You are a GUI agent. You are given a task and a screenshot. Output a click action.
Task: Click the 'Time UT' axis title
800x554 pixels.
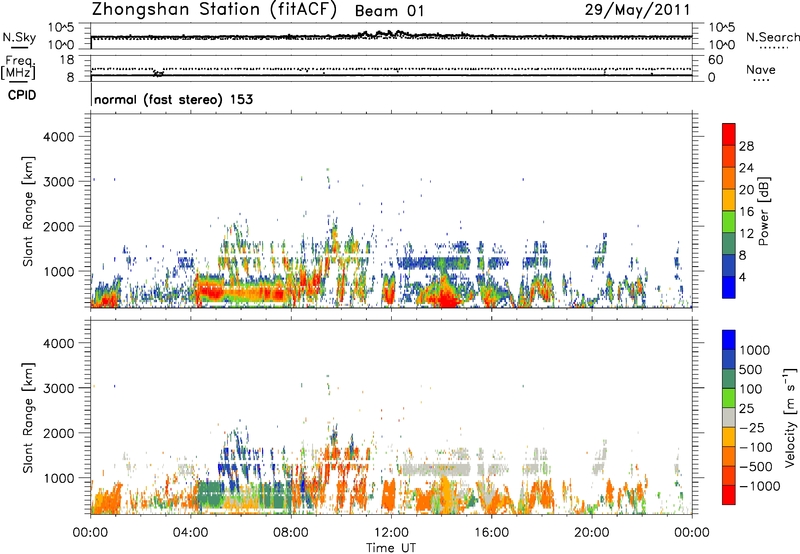point(391,548)
